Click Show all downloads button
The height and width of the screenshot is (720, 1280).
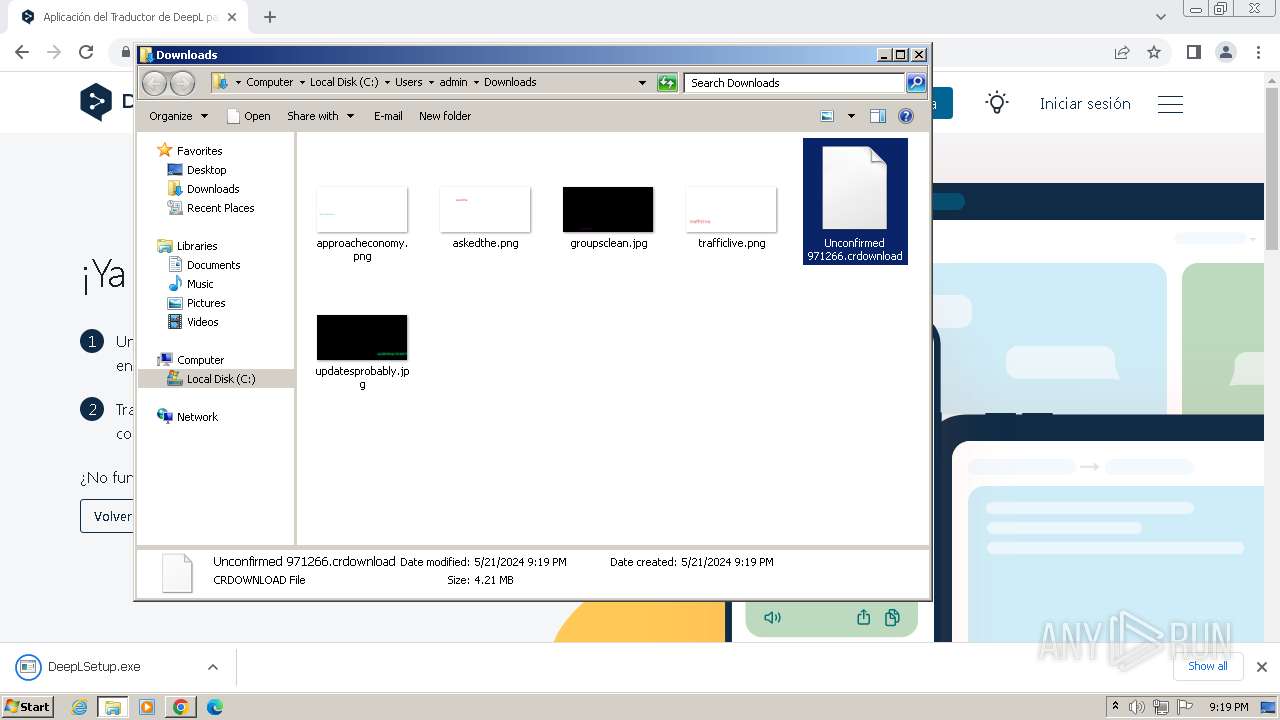(x=1207, y=666)
